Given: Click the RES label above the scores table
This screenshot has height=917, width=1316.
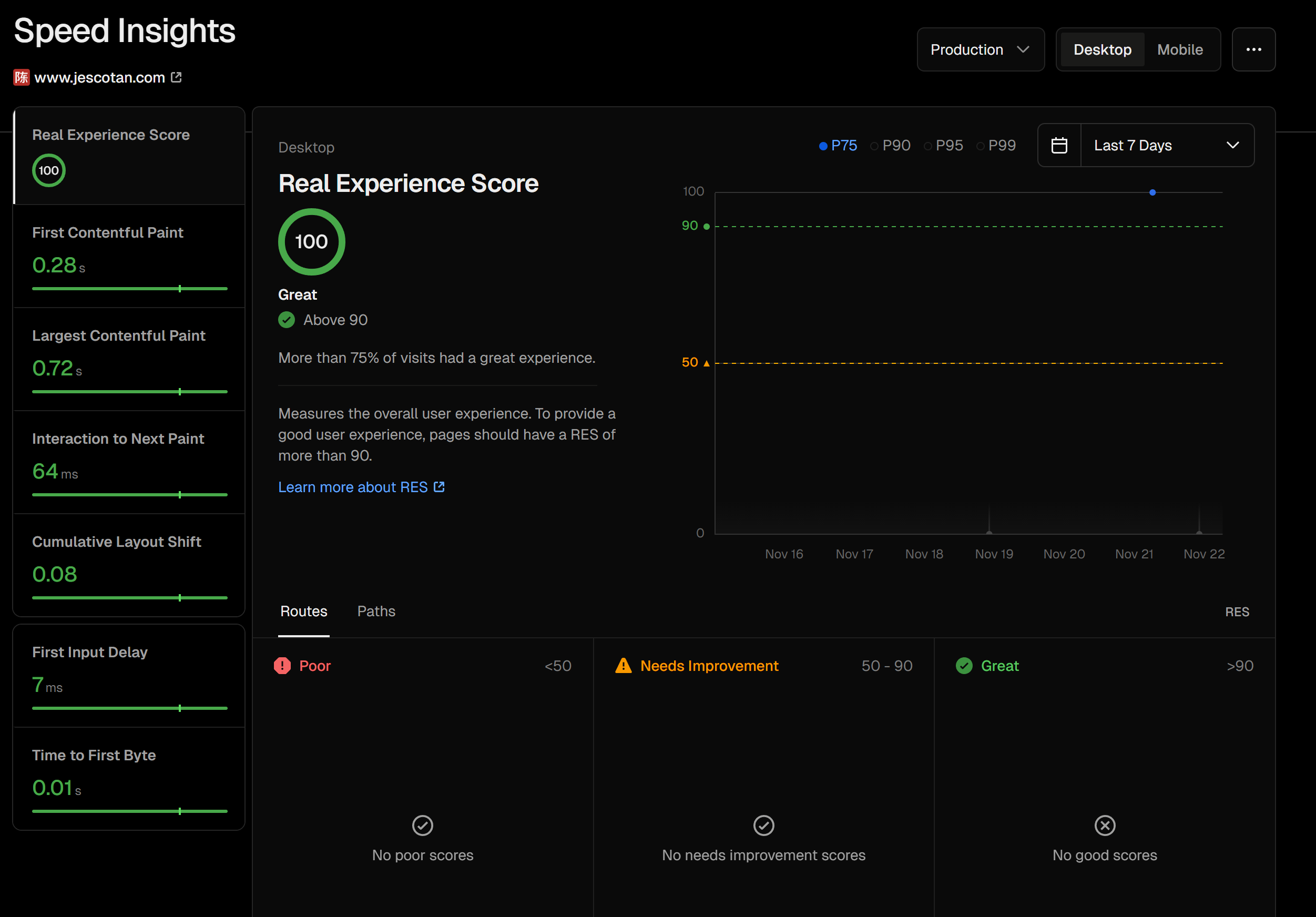Looking at the screenshot, I should 1238,612.
